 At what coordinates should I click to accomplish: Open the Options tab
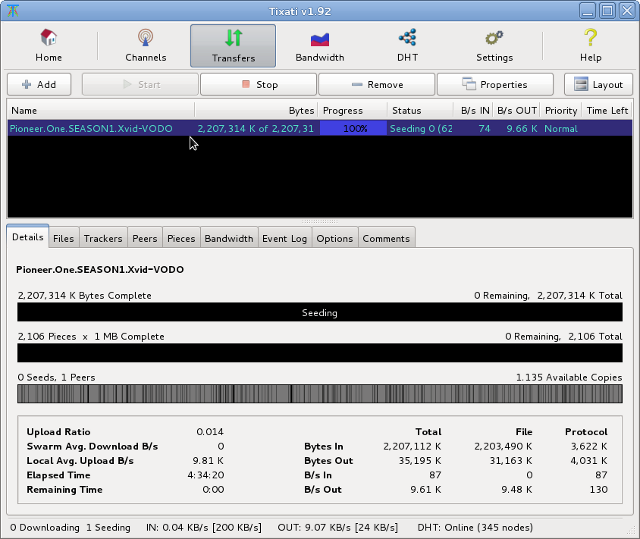pyautogui.click(x=335, y=238)
